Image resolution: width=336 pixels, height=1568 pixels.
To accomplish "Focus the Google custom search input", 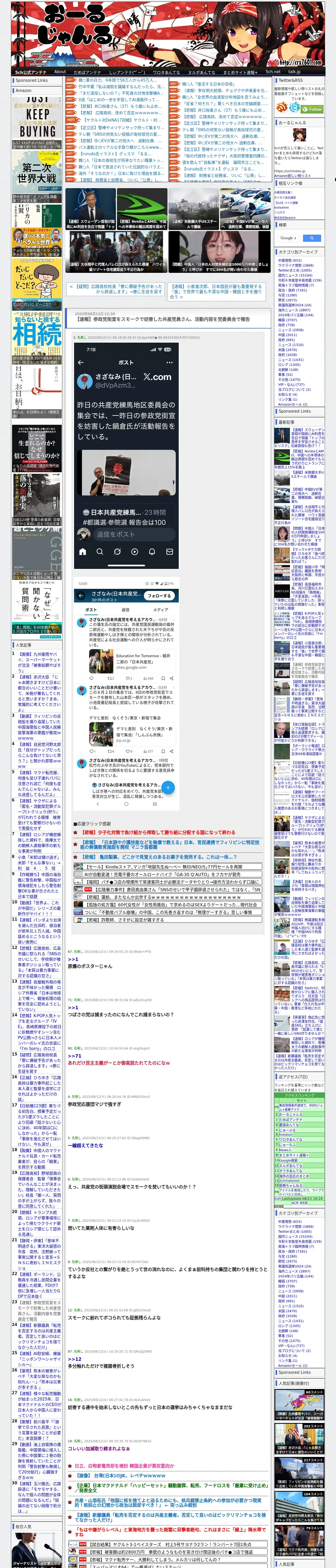I will pyautogui.click(x=288, y=238).
